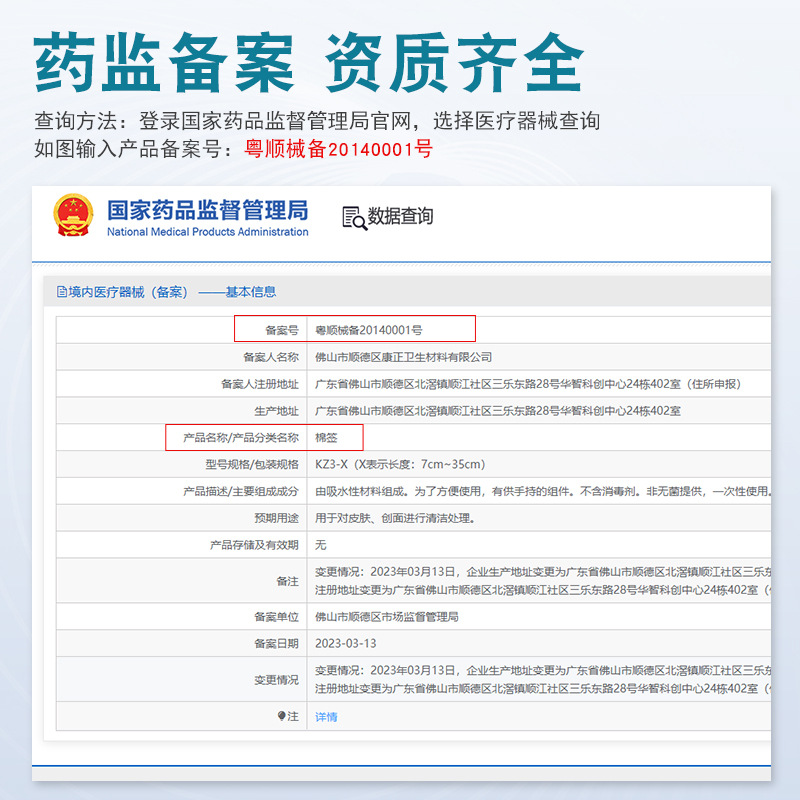Click the 备案日期 value 2023-03-13

345,643
